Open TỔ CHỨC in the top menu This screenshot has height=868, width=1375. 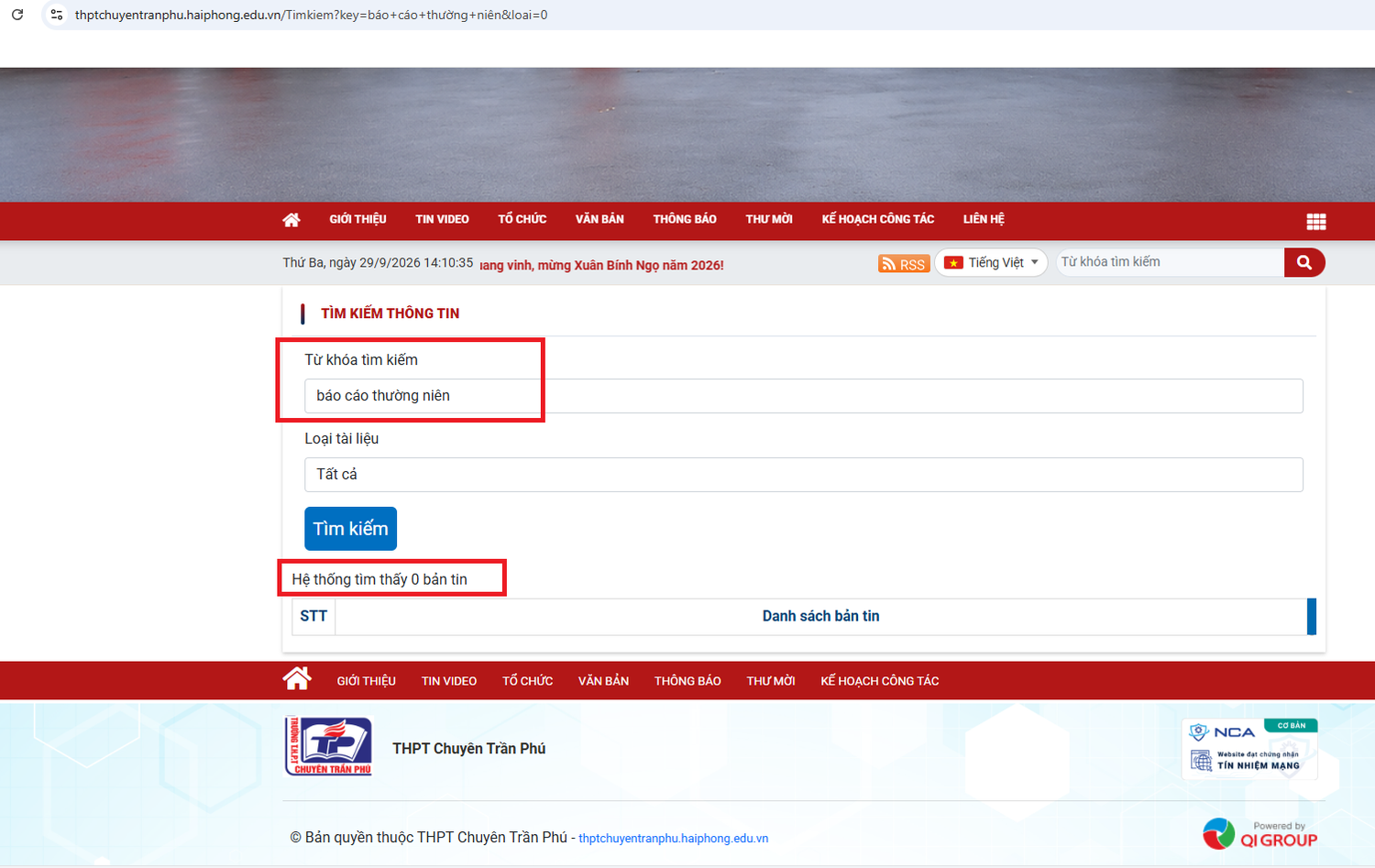pyautogui.click(x=522, y=220)
